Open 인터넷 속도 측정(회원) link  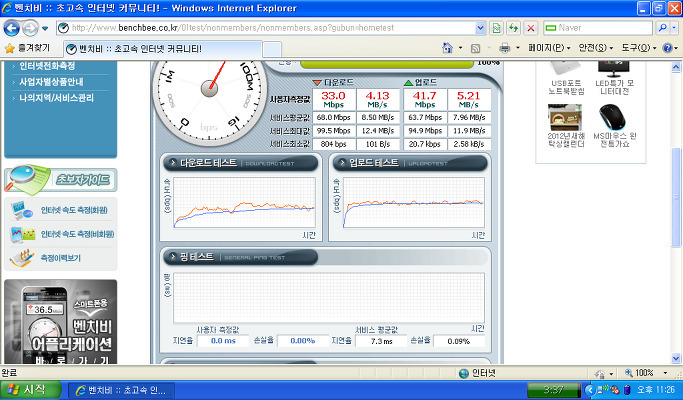pos(74,210)
